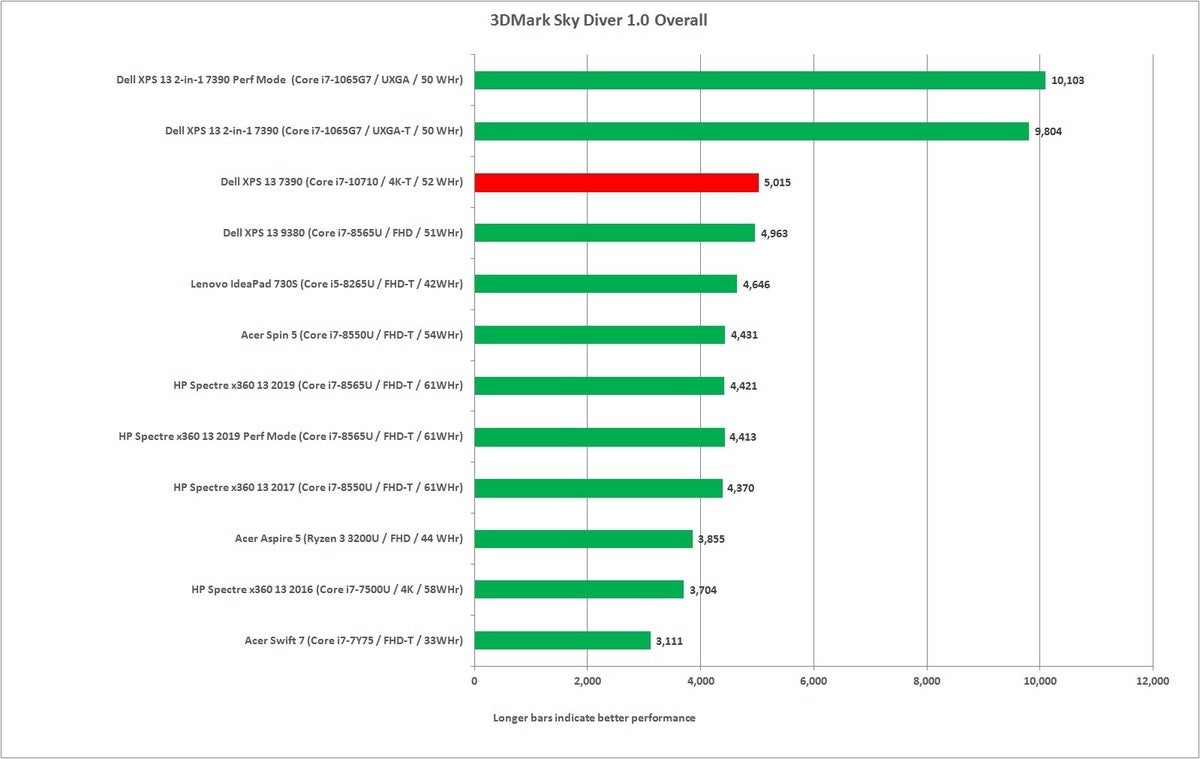This screenshot has height=759, width=1200.
Task: Click the green bar valued 3,704
Action: 579,589
